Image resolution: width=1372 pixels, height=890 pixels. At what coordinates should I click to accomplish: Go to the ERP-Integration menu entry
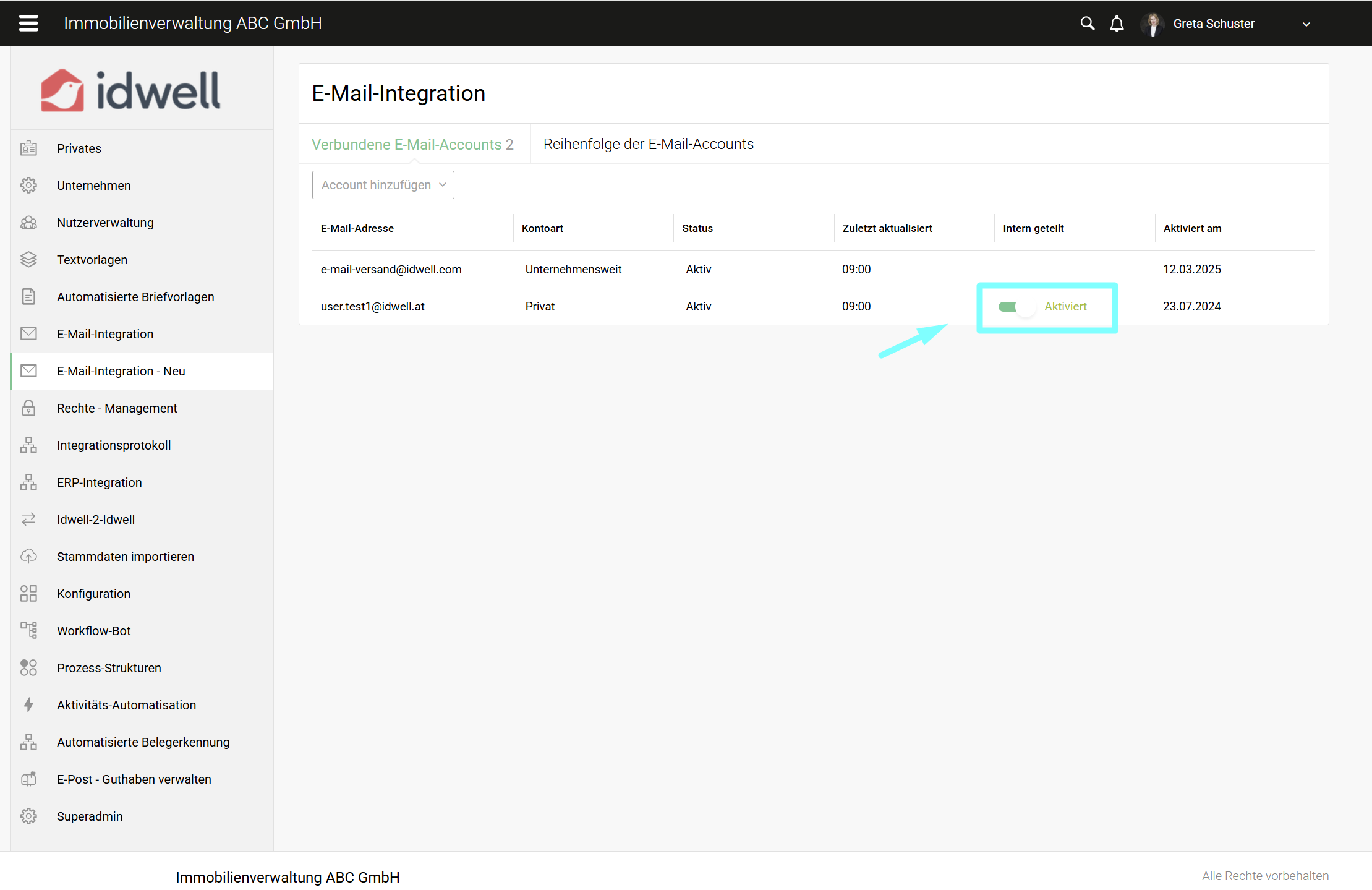click(99, 482)
